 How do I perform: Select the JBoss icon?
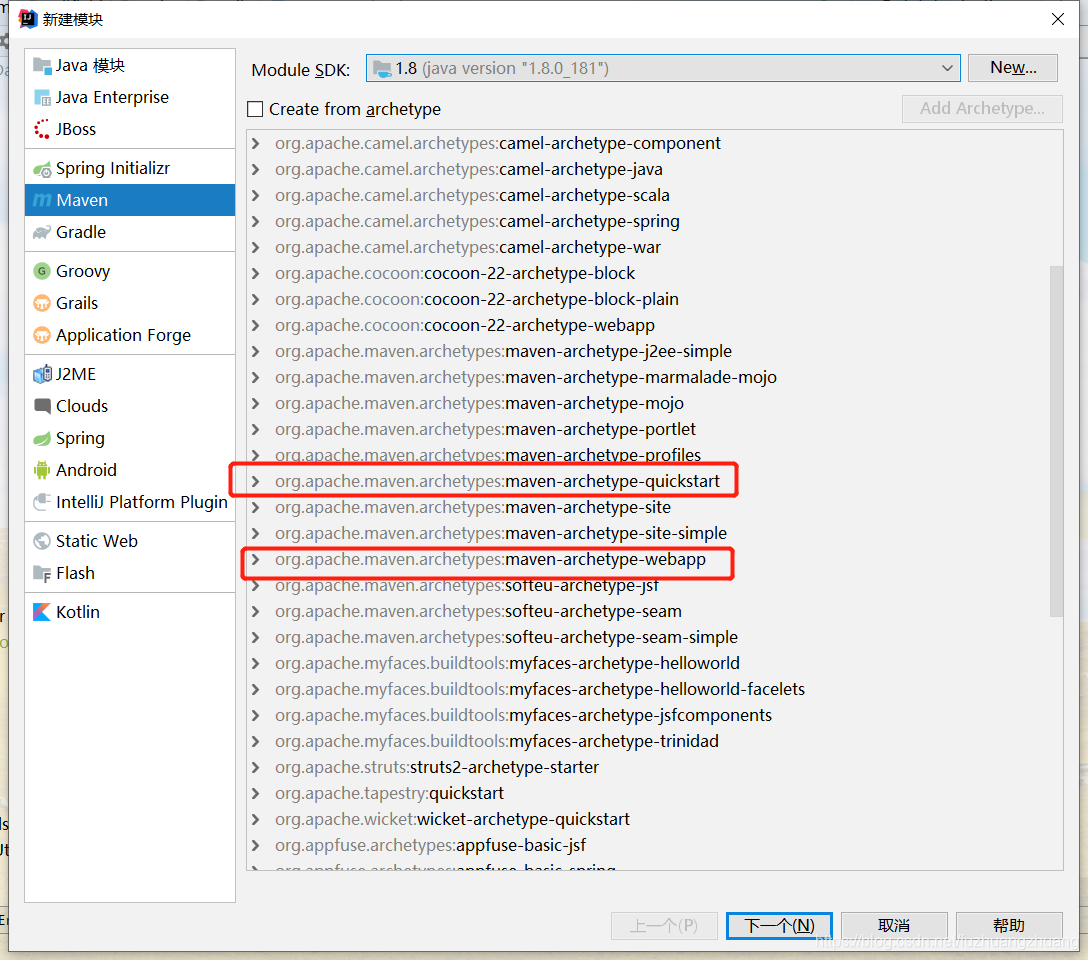(x=42, y=130)
